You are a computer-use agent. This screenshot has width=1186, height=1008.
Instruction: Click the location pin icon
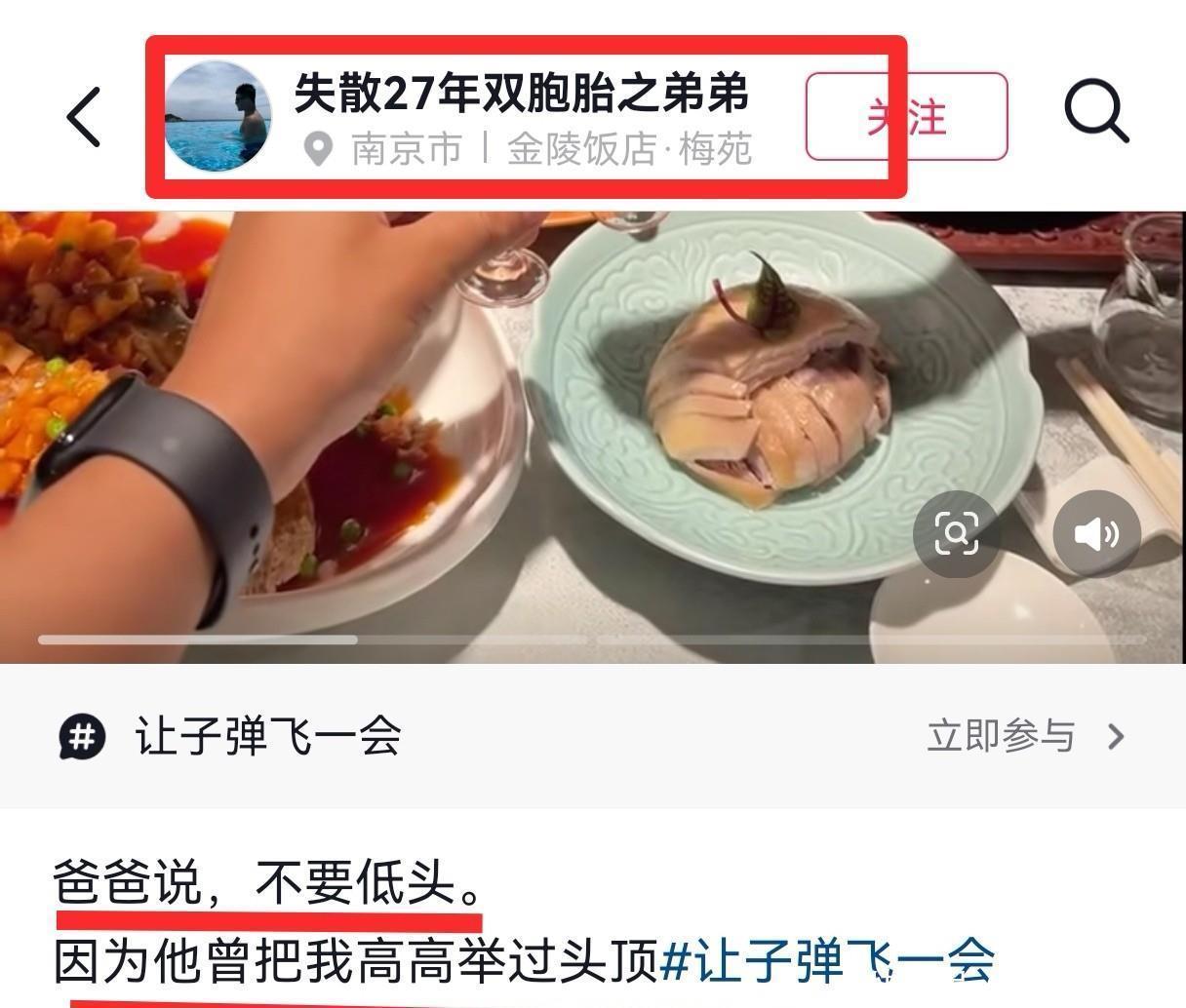317,150
